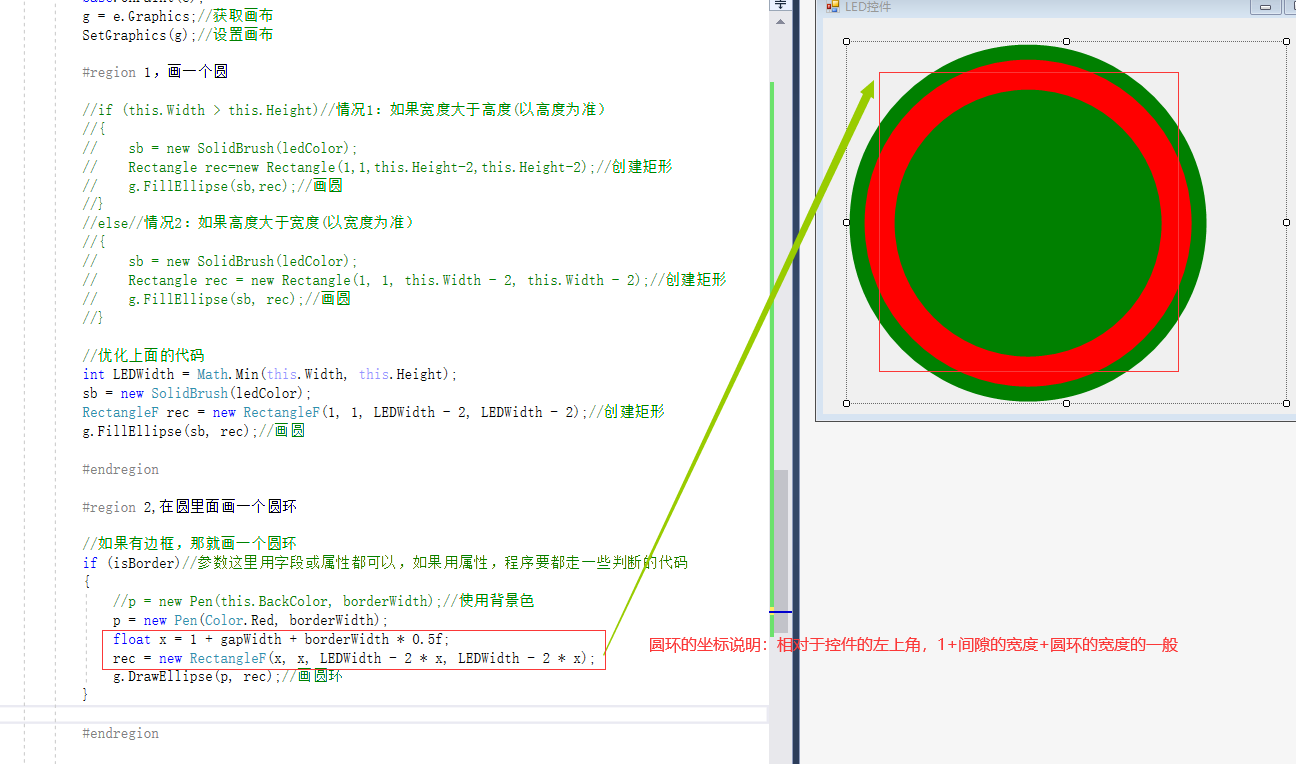The width and height of the screenshot is (1296, 764).
Task: Click the right-middle resize handle of LED control
Action: [1286, 222]
